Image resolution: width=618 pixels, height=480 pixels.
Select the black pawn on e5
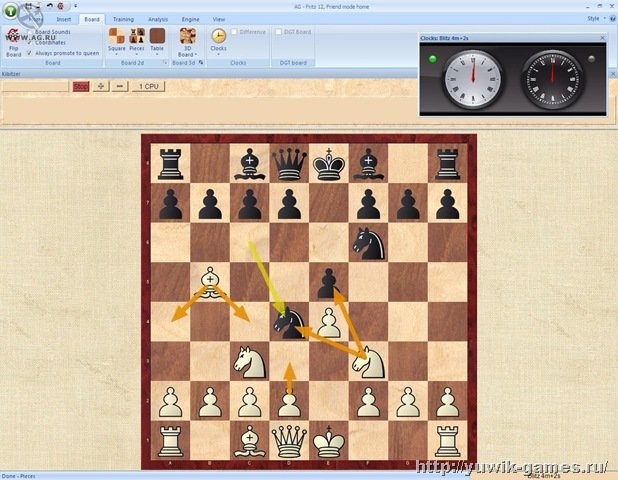click(x=329, y=282)
